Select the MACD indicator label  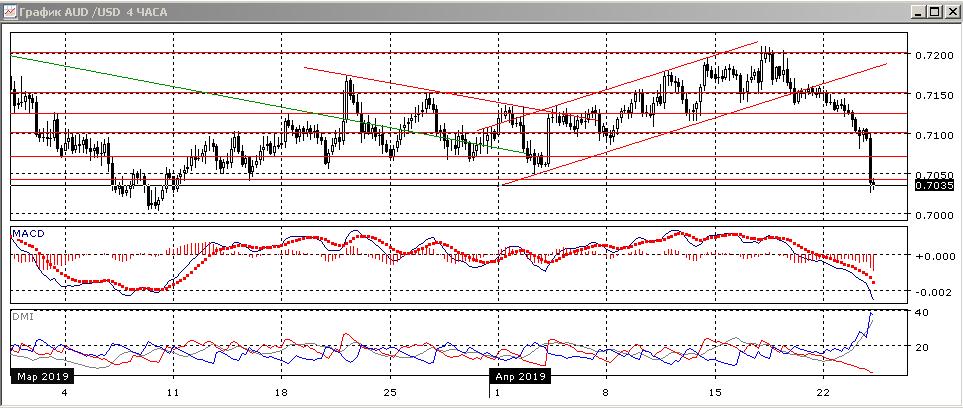coord(26,233)
